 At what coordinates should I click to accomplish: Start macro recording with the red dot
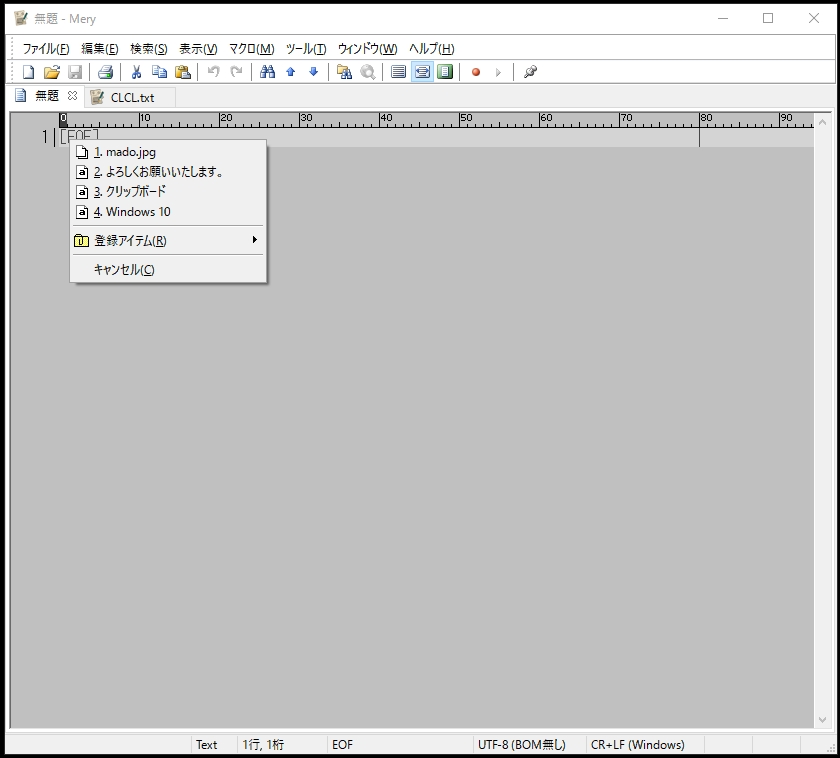tap(475, 72)
